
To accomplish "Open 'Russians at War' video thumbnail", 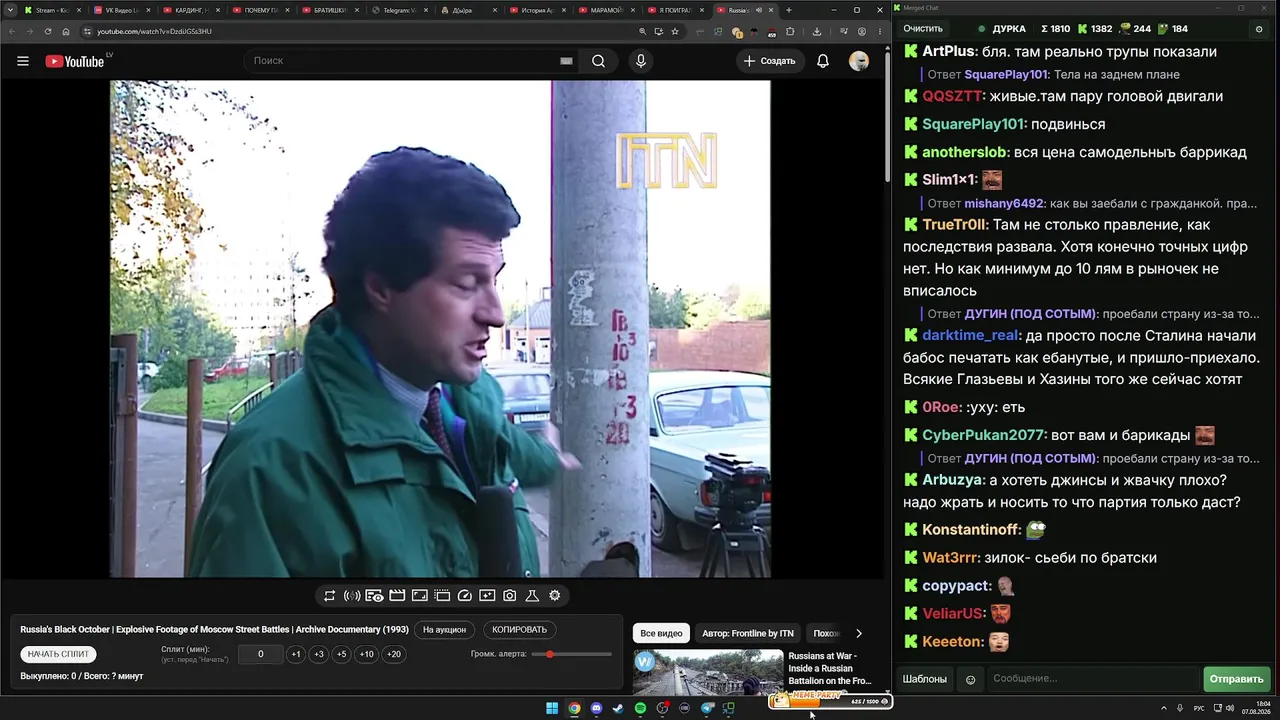I will (x=708, y=673).
